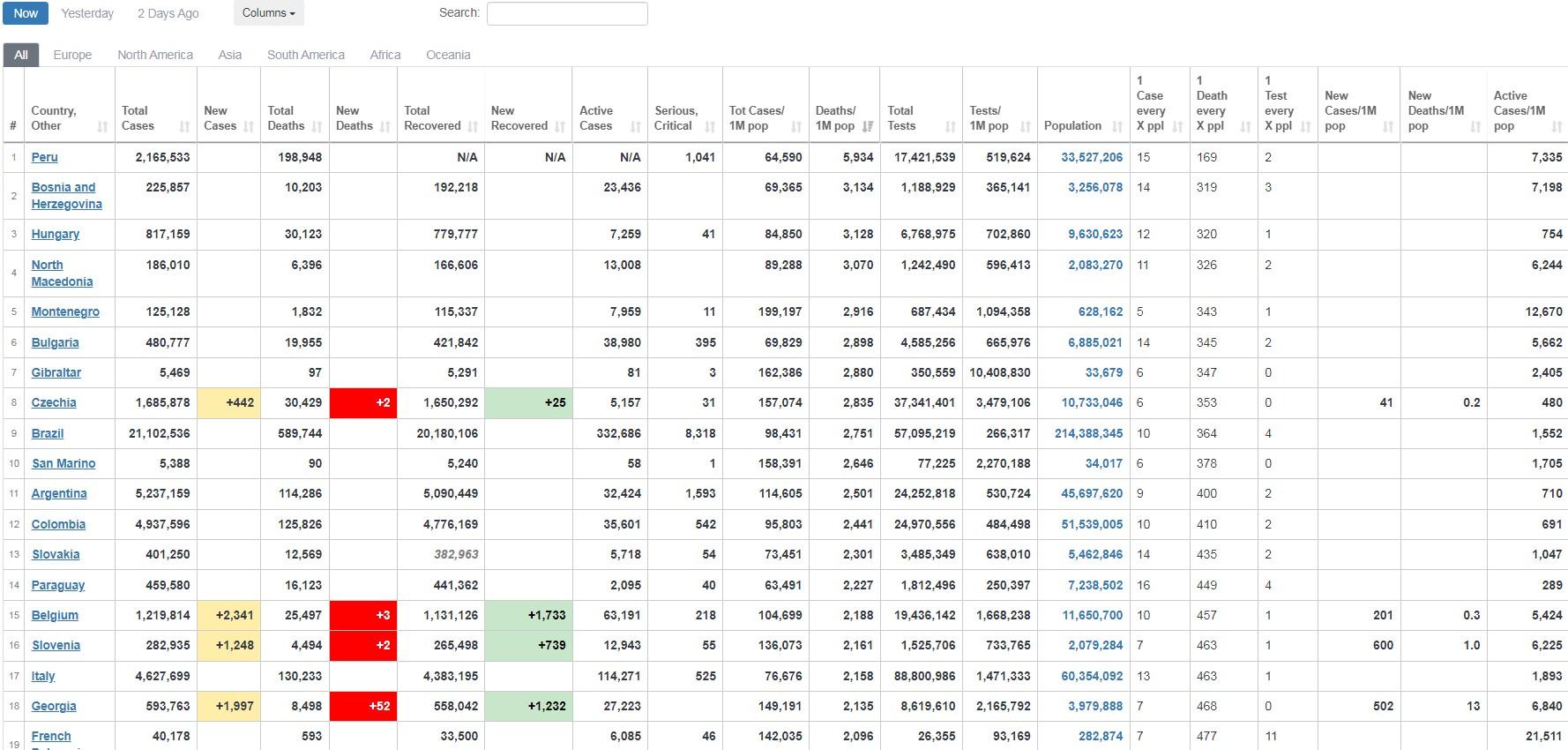Switch to the Now view
Image resolution: width=1568 pixels, height=750 pixels.
point(26,13)
